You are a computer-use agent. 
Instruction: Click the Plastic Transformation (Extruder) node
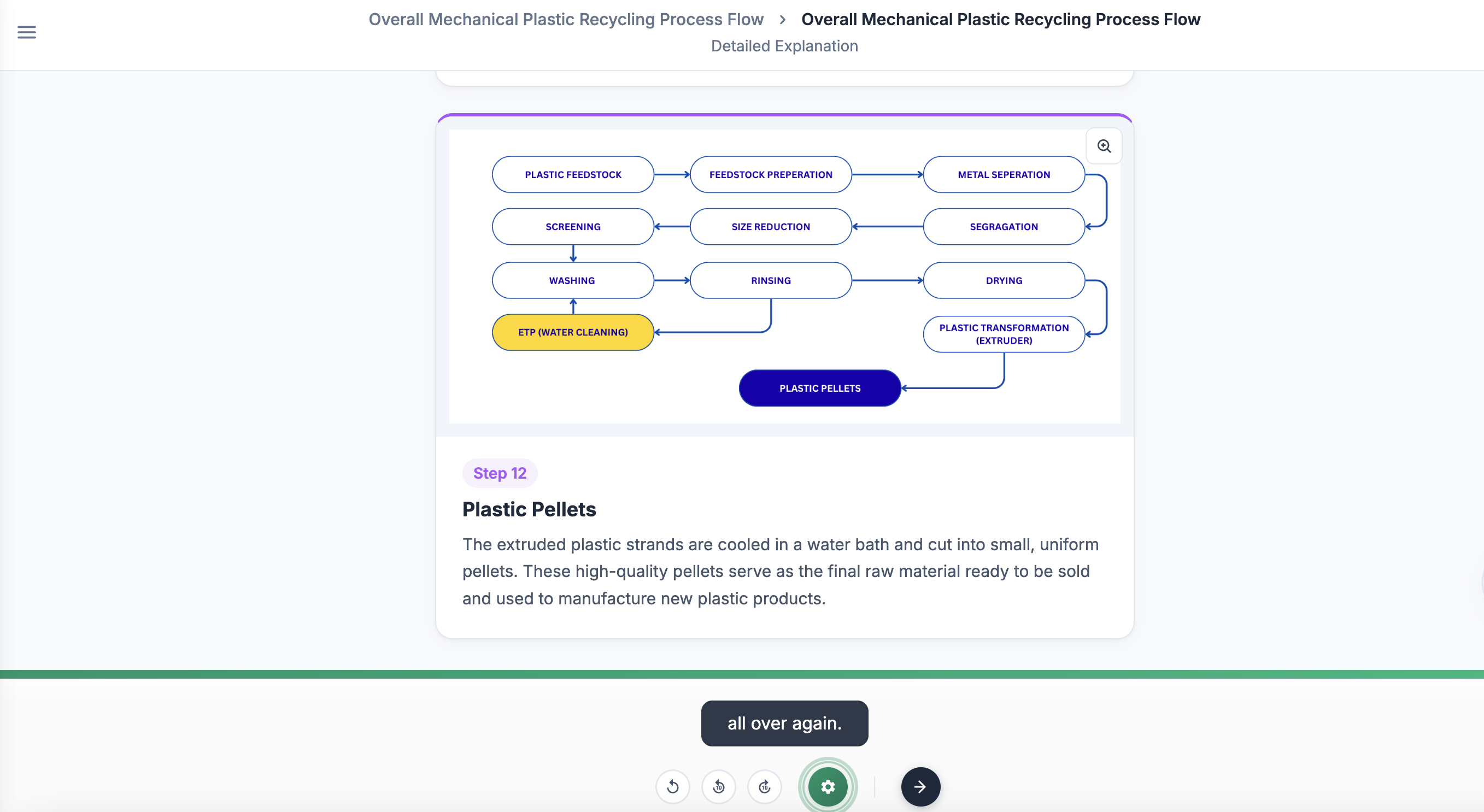[1004, 334]
